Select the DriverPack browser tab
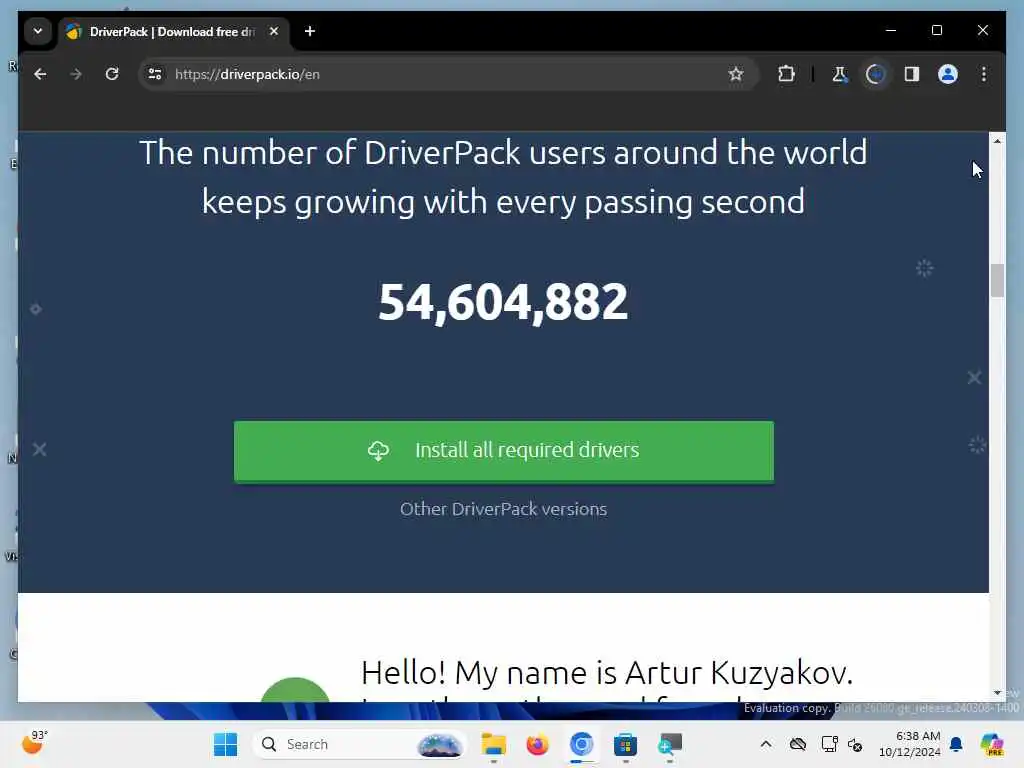This screenshot has height=768, width=1024. point(171,31)
